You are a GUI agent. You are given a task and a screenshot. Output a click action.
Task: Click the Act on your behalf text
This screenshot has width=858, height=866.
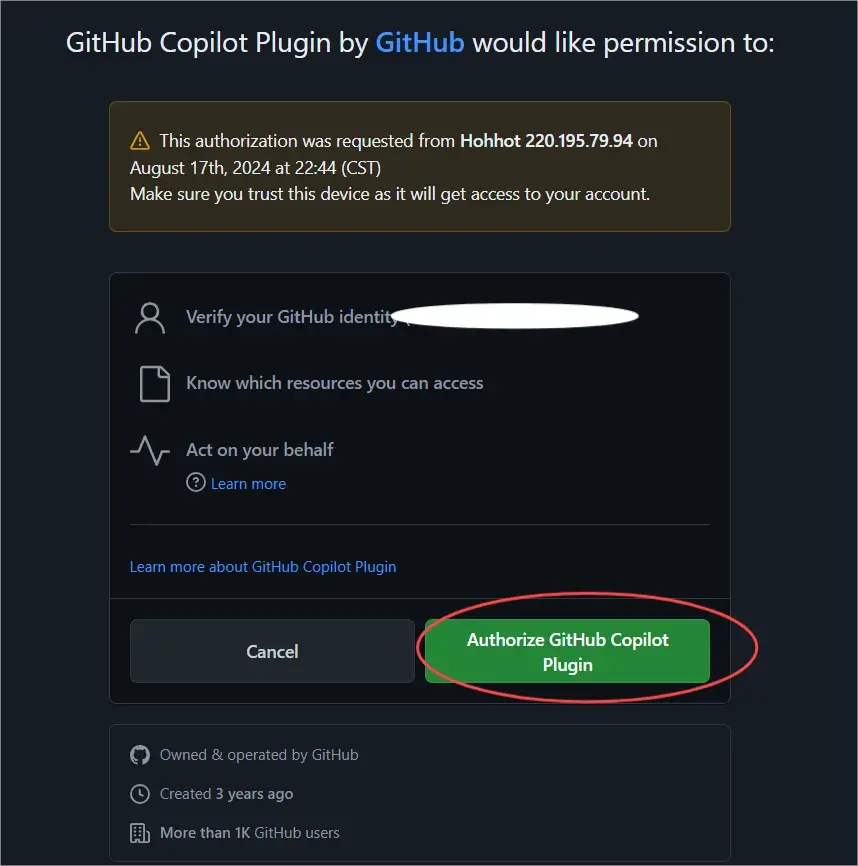(259, 450)
